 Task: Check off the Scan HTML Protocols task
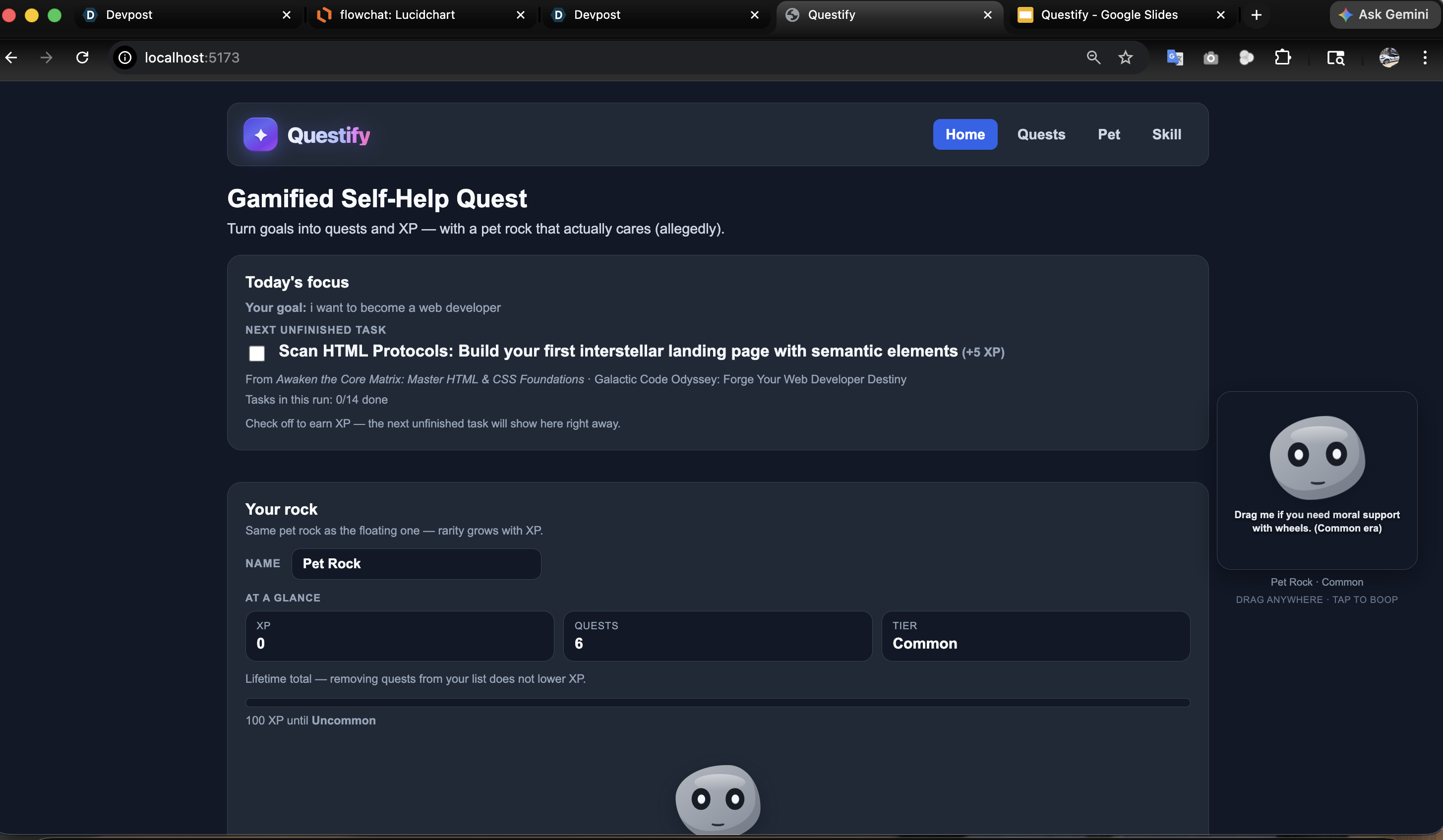(x=257, y=353)
